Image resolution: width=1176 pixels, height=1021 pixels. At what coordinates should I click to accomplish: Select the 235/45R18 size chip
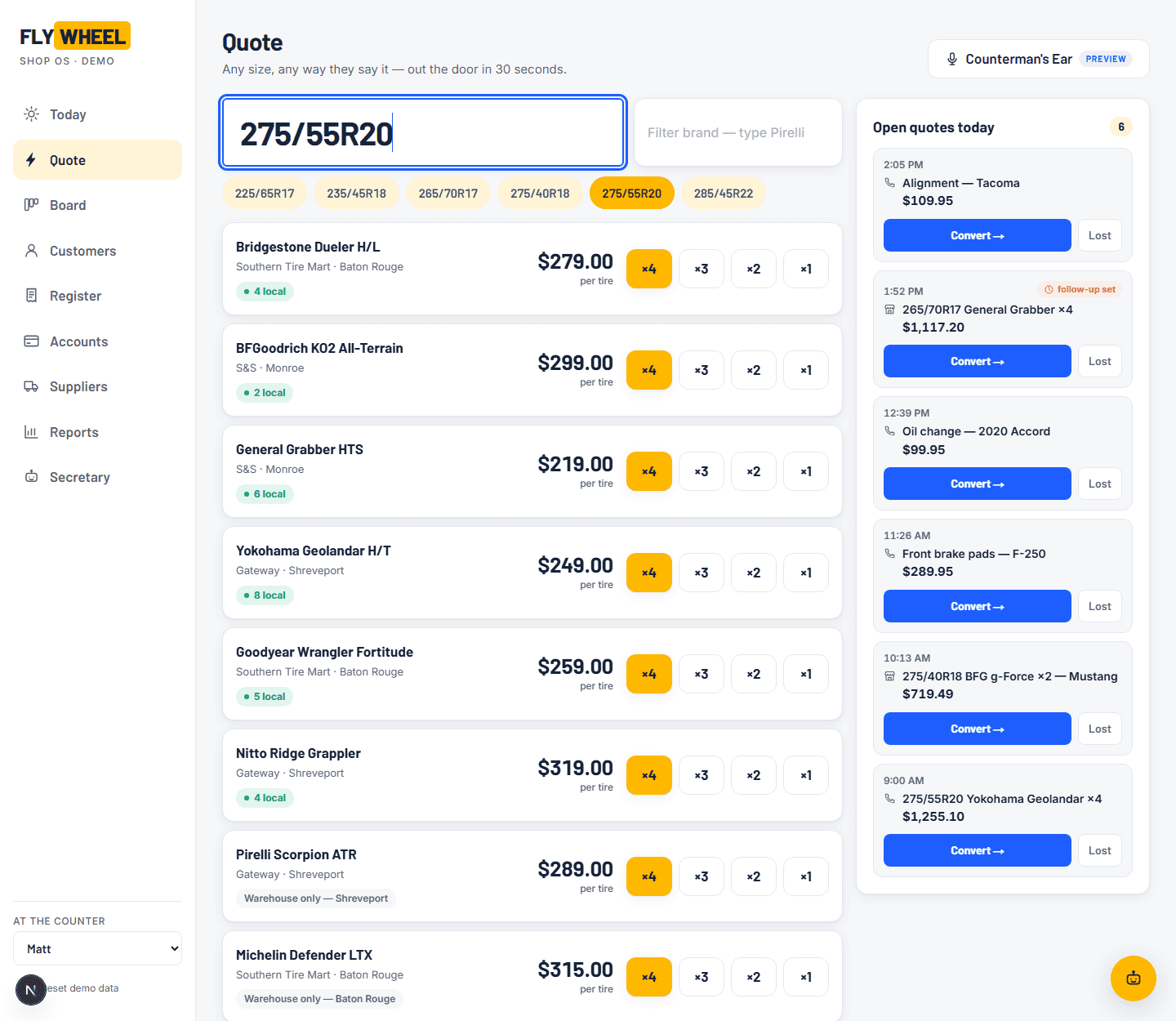[x=356, y=193]
